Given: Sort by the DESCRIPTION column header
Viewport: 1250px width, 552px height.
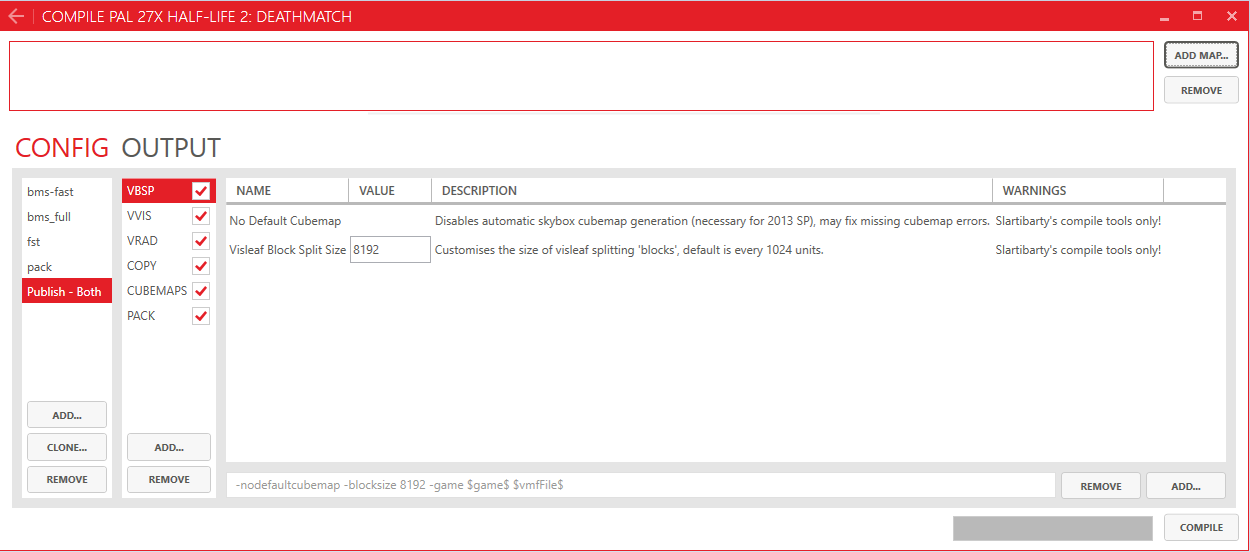Looking at the screenshot, I should pyautogui.click(x=712, y=190).
